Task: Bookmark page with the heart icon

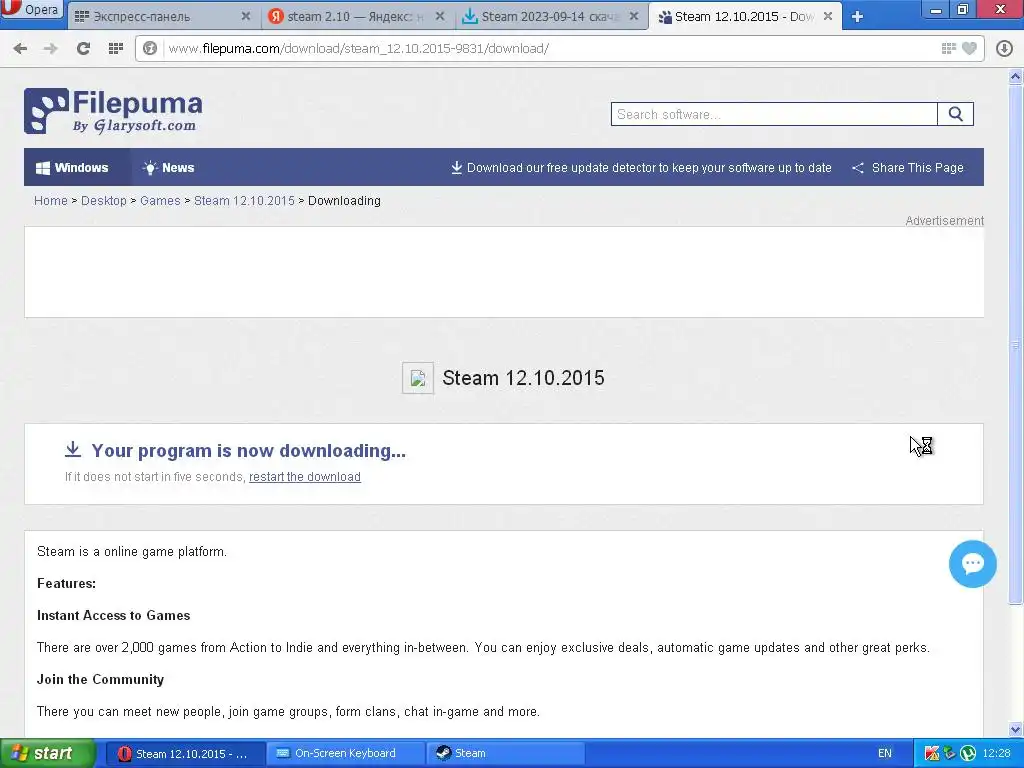Action: pos(970,48)
